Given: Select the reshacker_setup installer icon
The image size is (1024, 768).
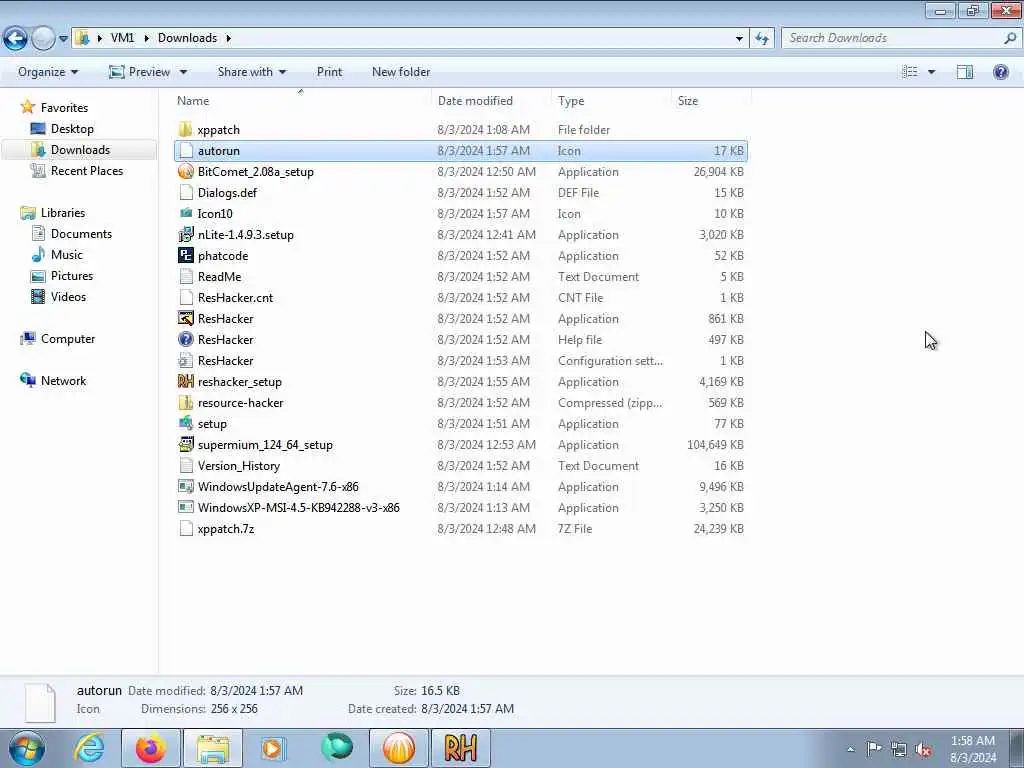Looking at the screenshot, I should pyautogui.click(x=185, y=381).
